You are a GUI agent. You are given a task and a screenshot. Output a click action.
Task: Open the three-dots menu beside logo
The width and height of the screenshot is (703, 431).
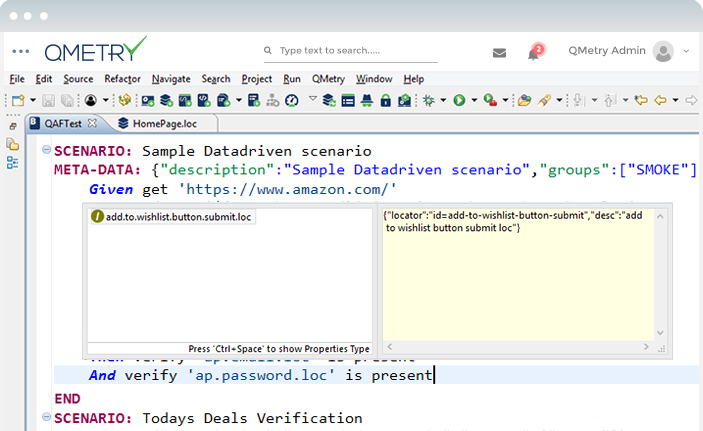pos(21,51)
